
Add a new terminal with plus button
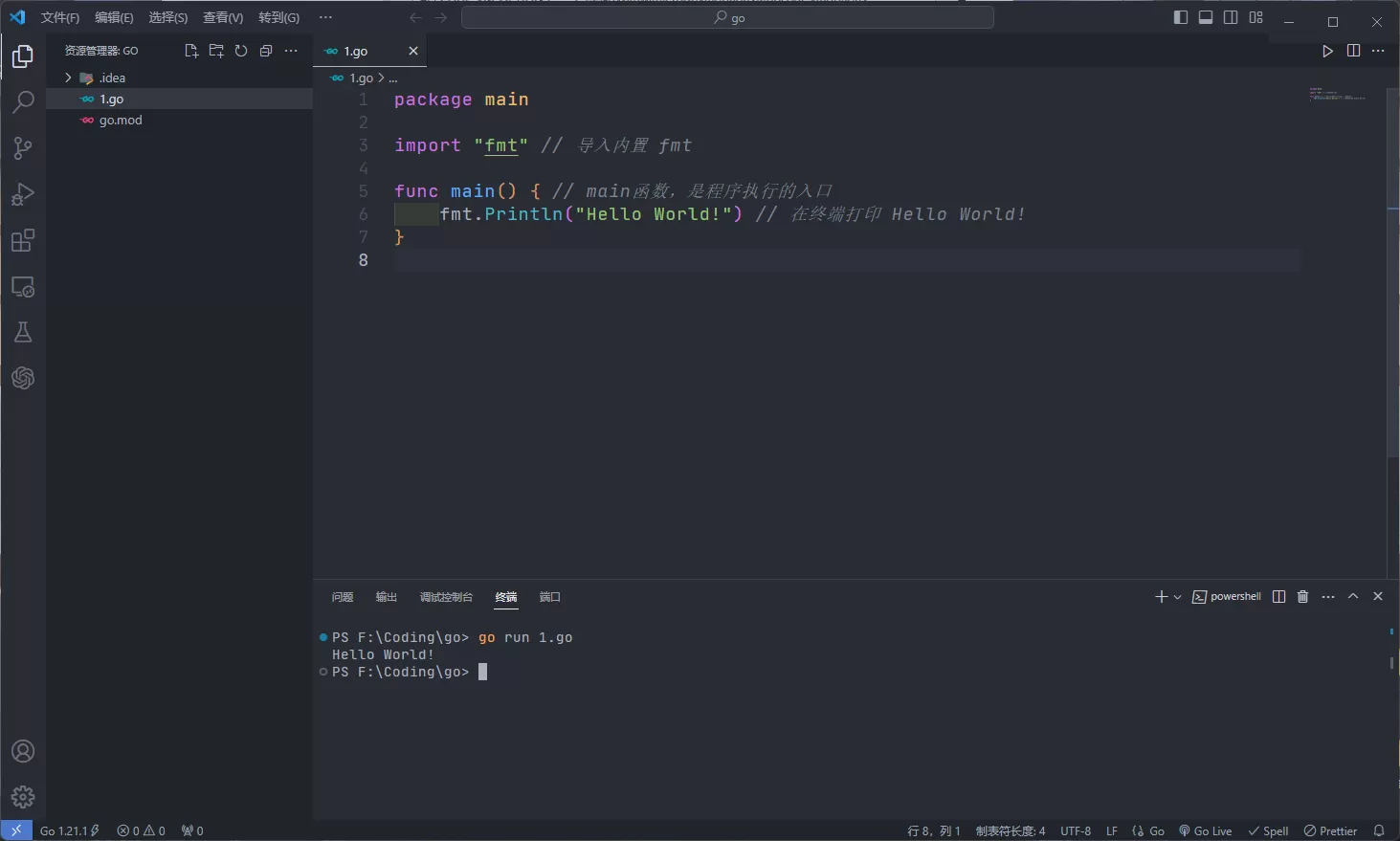(x=1161, y=596)
